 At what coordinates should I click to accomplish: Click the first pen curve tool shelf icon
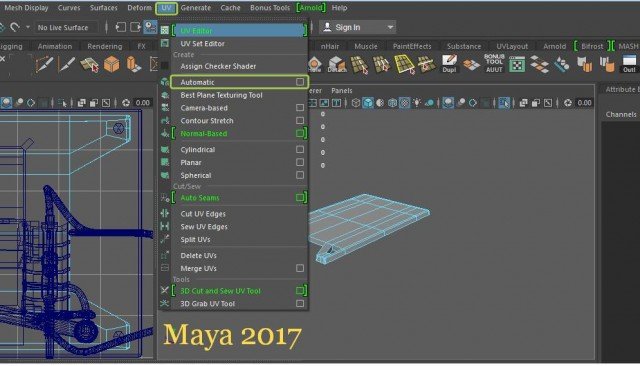click(x=44, y=64)
